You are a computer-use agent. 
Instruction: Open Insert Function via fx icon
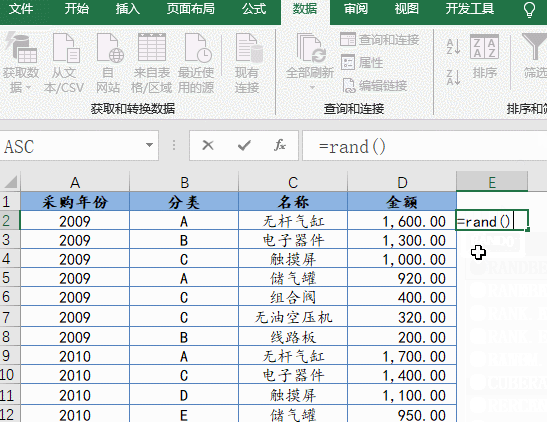[280, 145]
